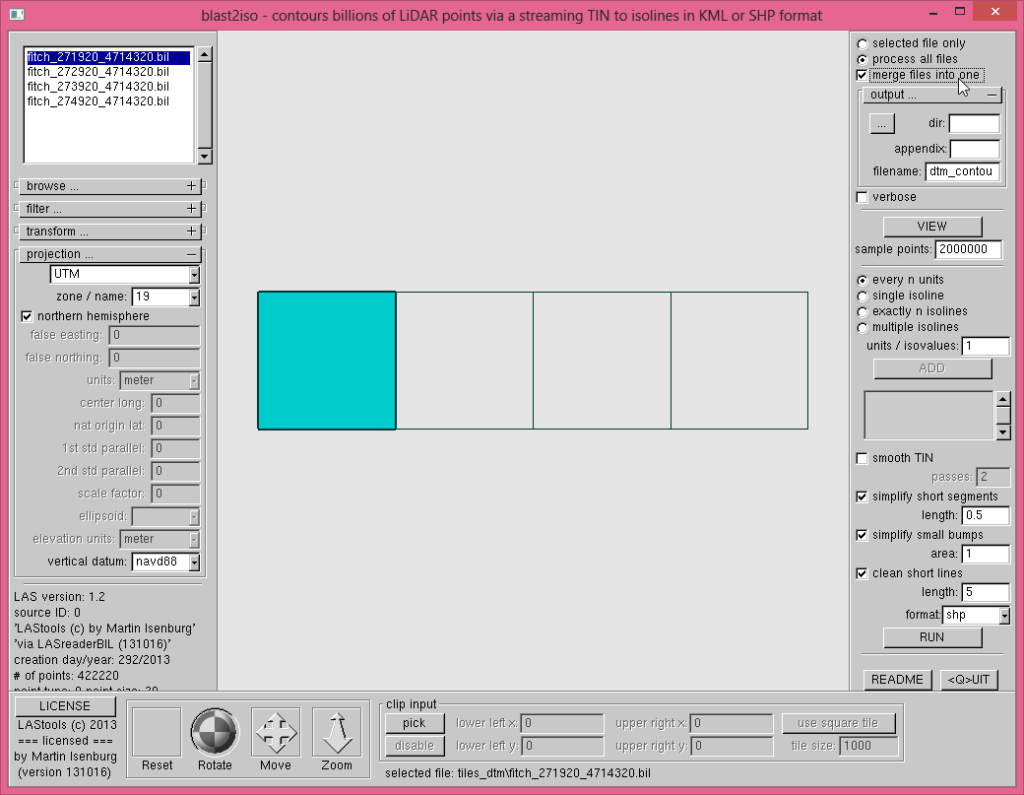Screen dimensions: 1024x795
Task: Expand the browse panel
Action: tap(191, 186)
